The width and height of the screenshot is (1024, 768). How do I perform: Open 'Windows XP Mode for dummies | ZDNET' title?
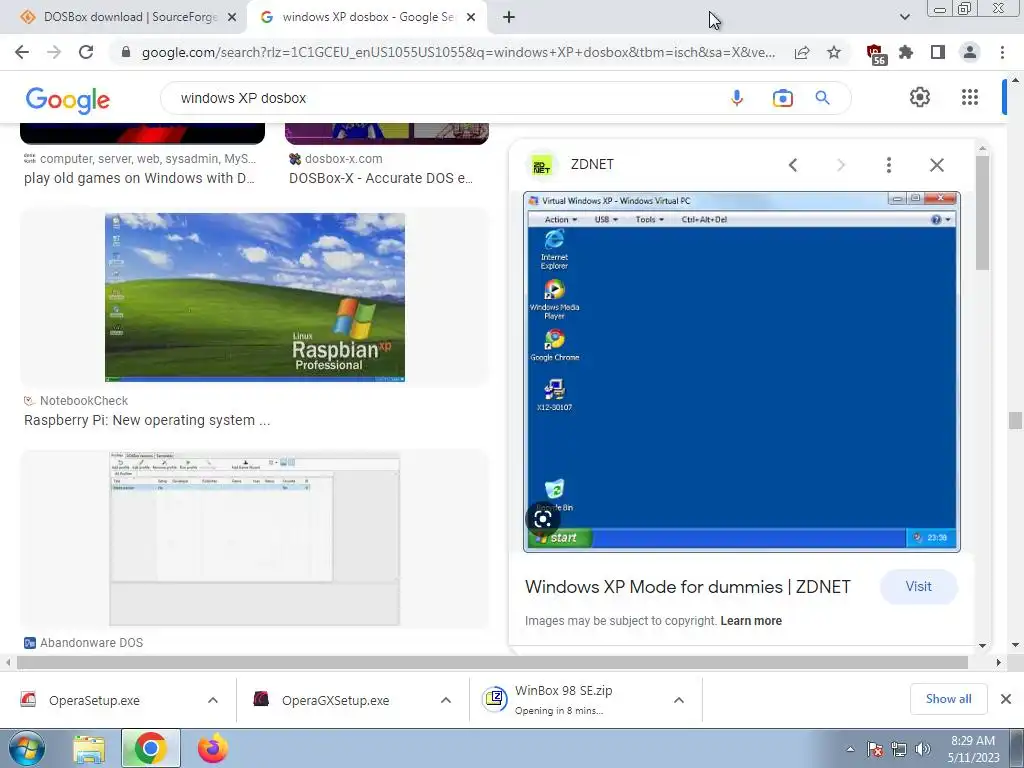click(688, 586)
